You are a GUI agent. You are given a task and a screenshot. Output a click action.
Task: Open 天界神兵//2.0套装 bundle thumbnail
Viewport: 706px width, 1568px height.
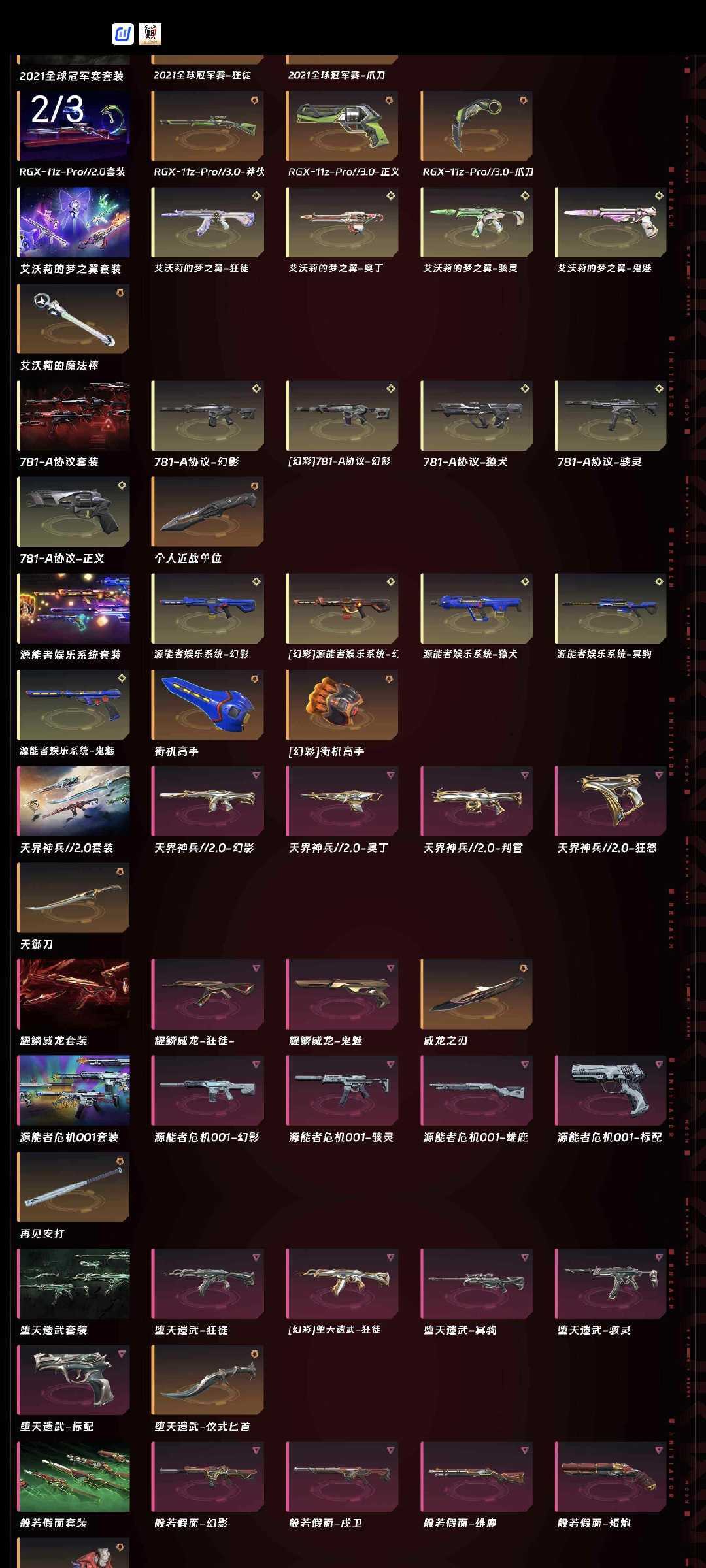click(x=73, y=801)
